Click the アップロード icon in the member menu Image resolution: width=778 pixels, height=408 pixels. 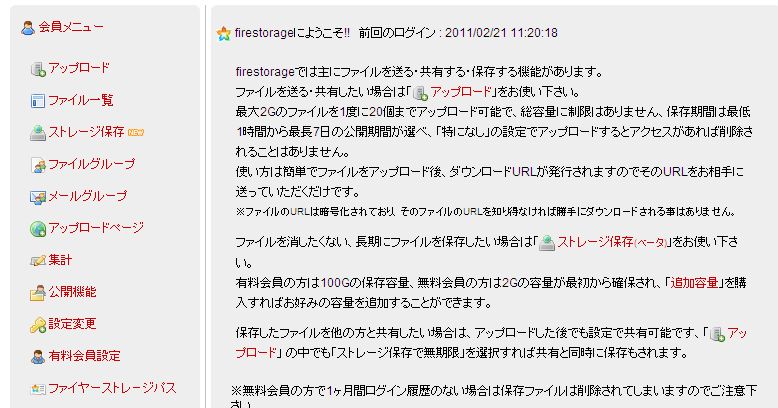pyautogui.click(x=38, y=69)
